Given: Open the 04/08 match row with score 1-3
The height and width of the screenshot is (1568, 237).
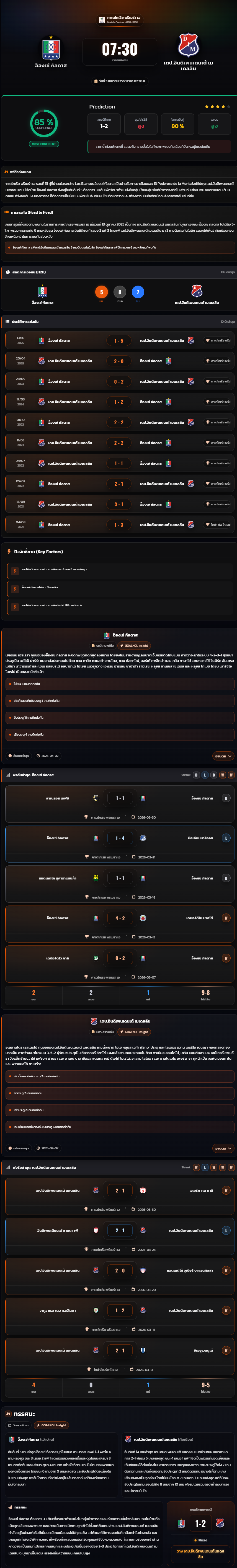Looking at the screenshot, I should [x=118, y=525].
